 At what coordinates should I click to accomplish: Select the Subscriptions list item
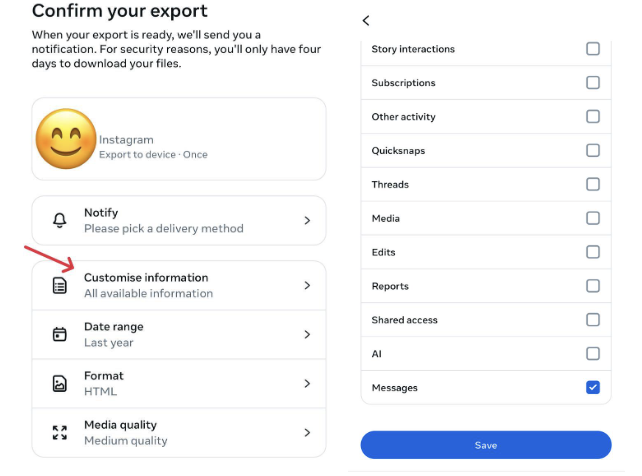tap(404, 83)
